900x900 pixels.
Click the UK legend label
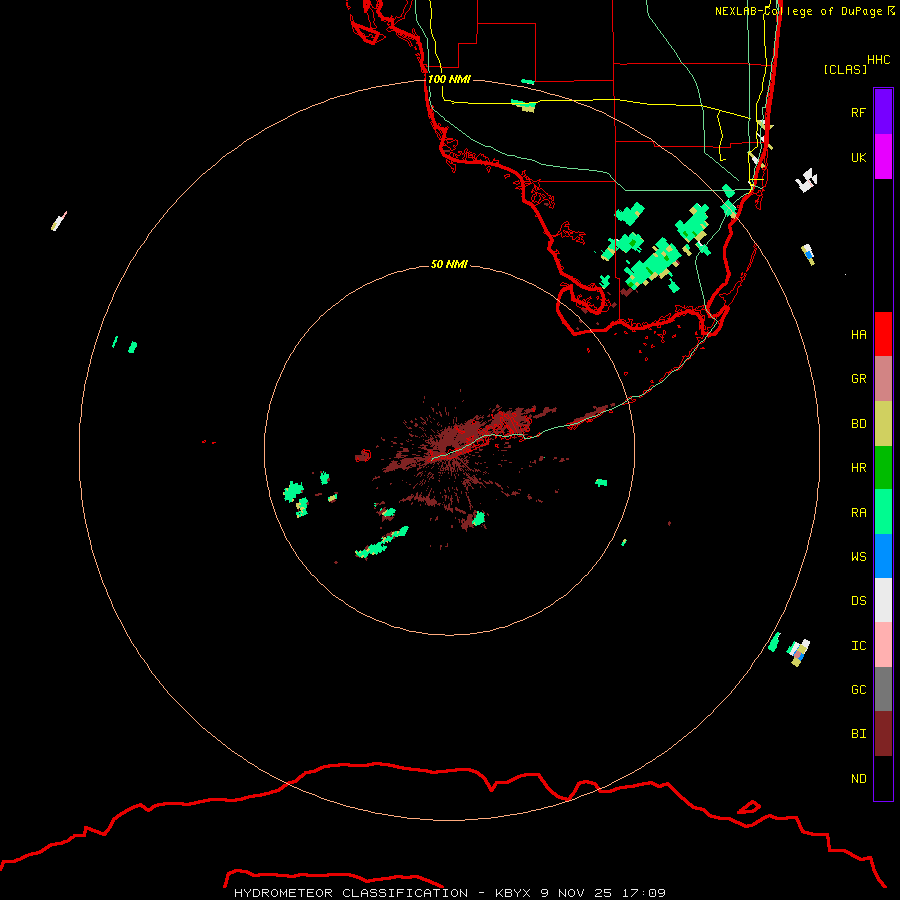[x=858, y=157]
